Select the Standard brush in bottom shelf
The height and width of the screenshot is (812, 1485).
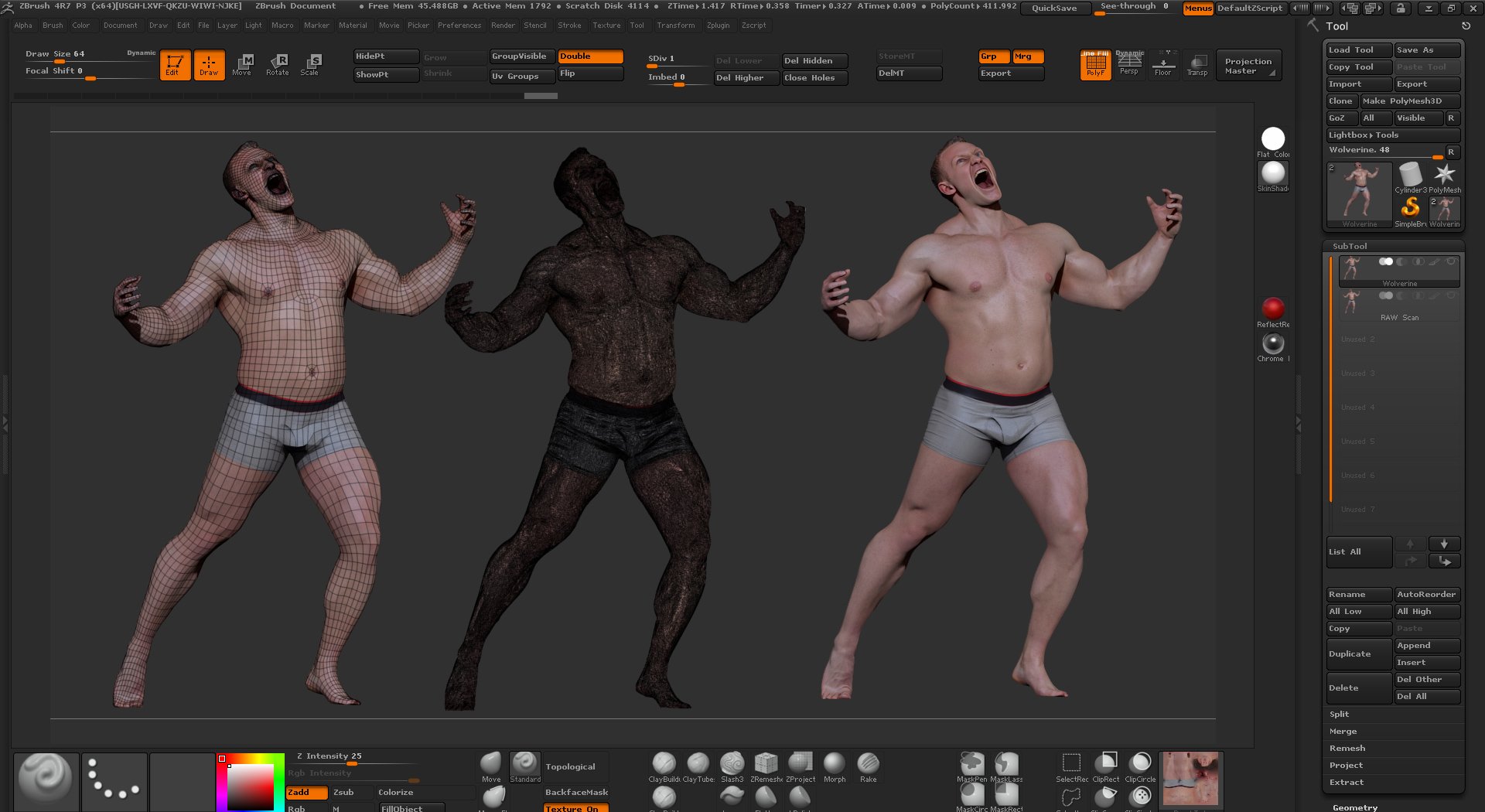point(525,767)
